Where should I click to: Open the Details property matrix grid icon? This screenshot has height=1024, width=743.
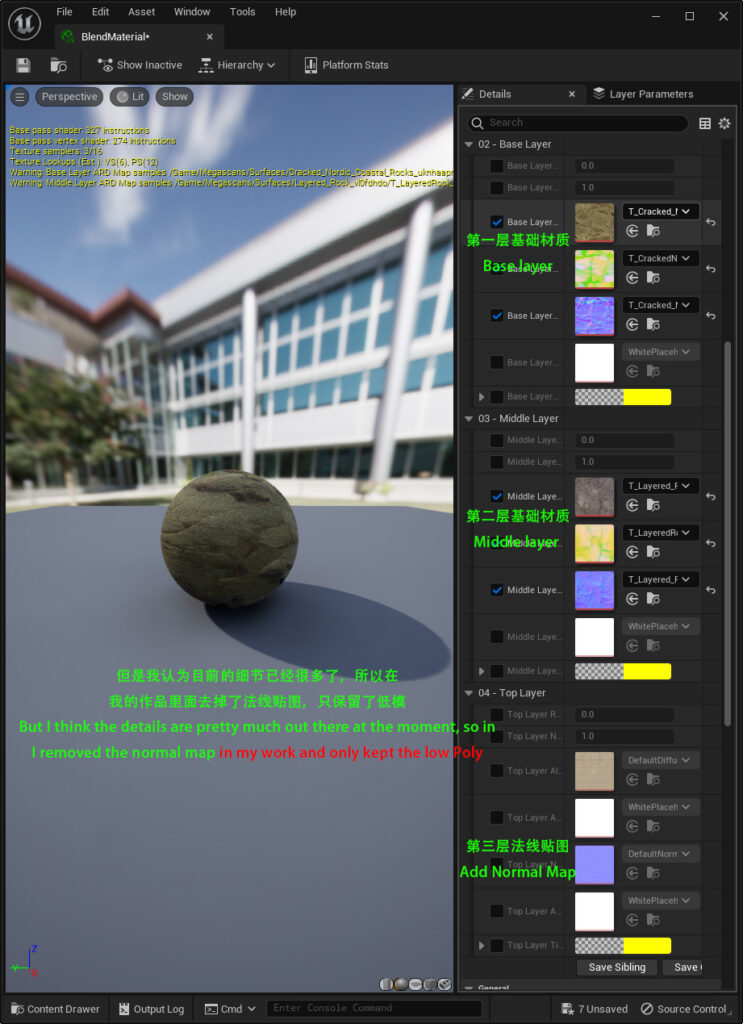(704, 123)
